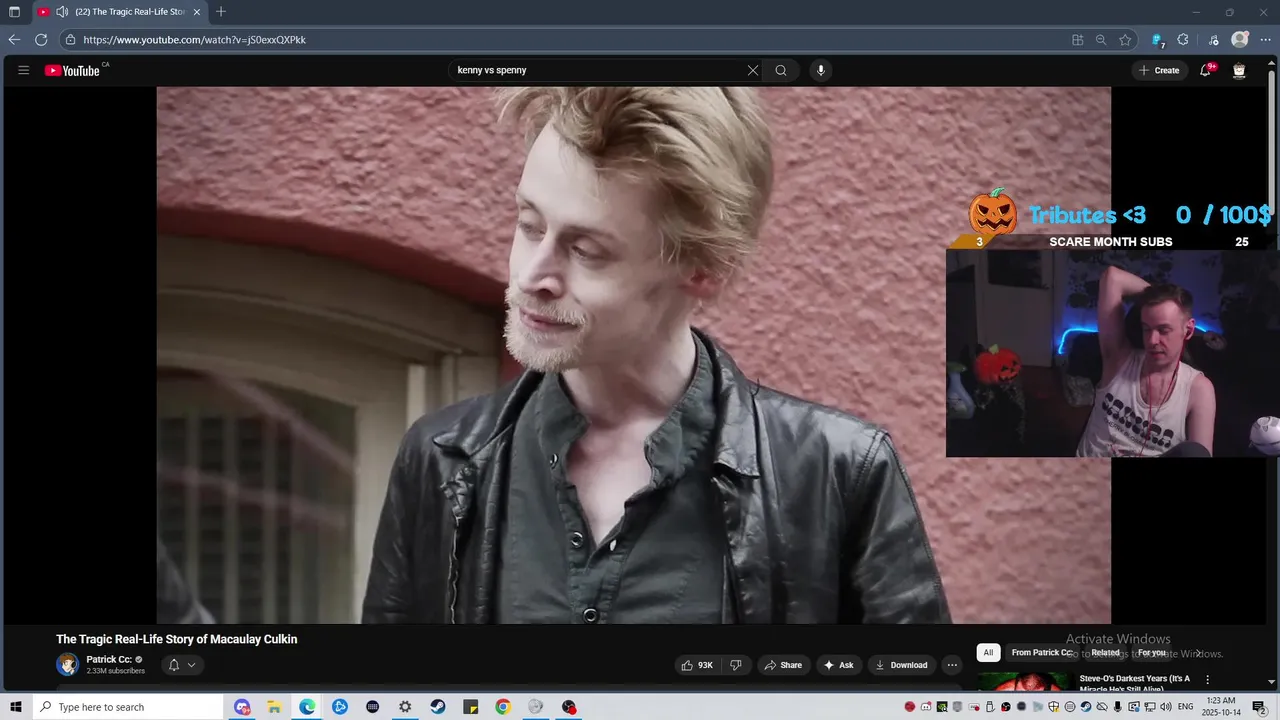Screen dimensions: 1280x720
Task: Like the video with the 93K thumbs-up
Action: [698, 665]
